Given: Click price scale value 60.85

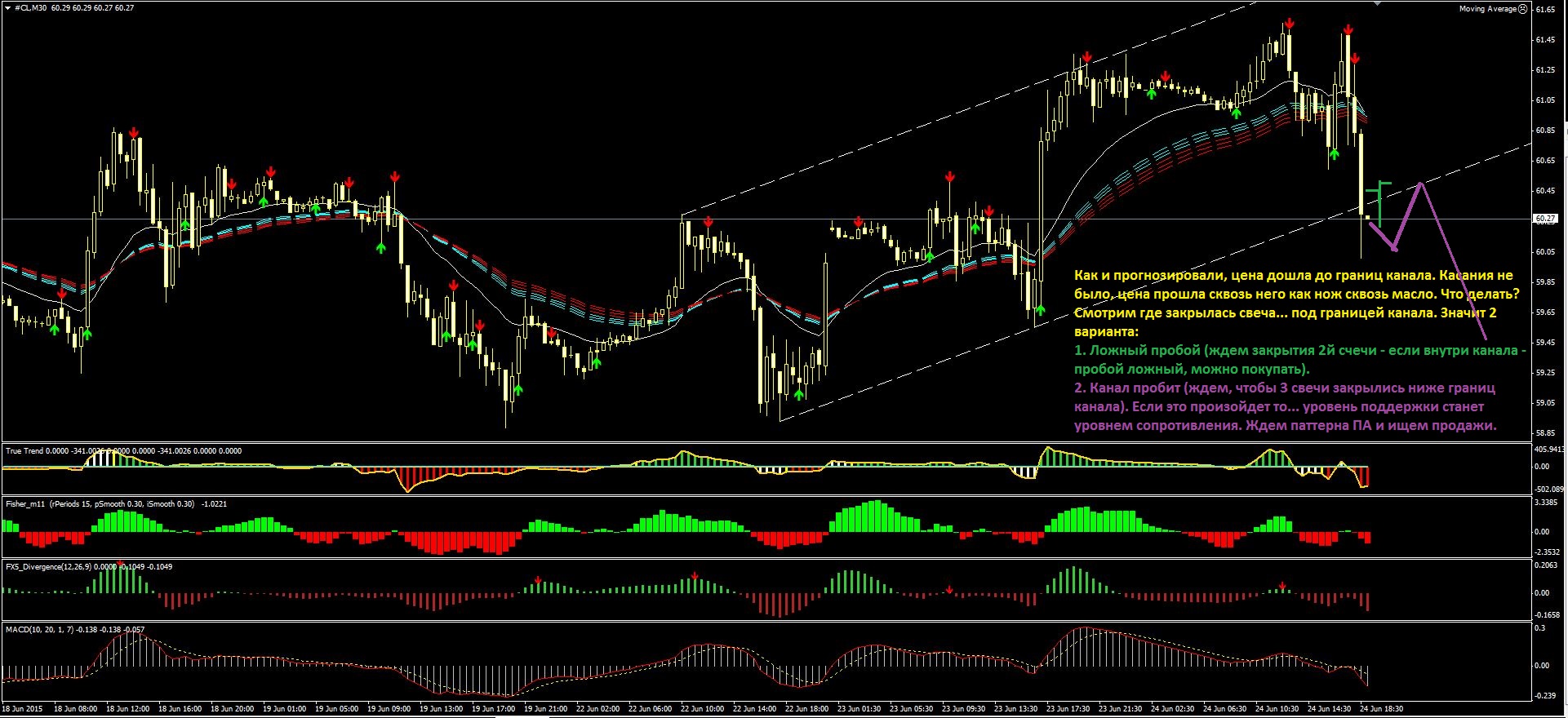Looking at the screenshot, I should [1545, 131].
